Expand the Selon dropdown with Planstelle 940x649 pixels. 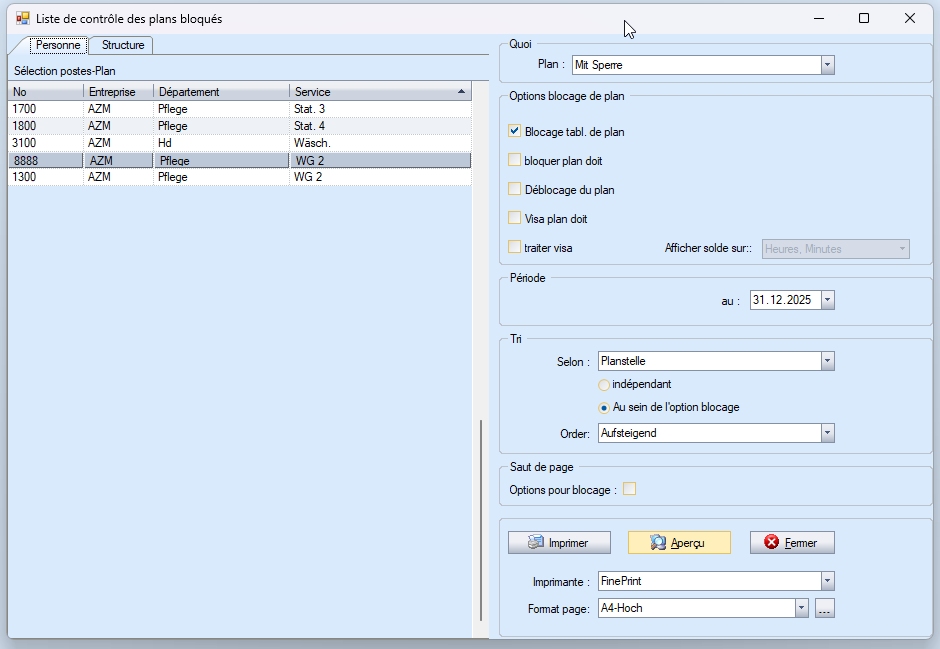tap(827, 361)
